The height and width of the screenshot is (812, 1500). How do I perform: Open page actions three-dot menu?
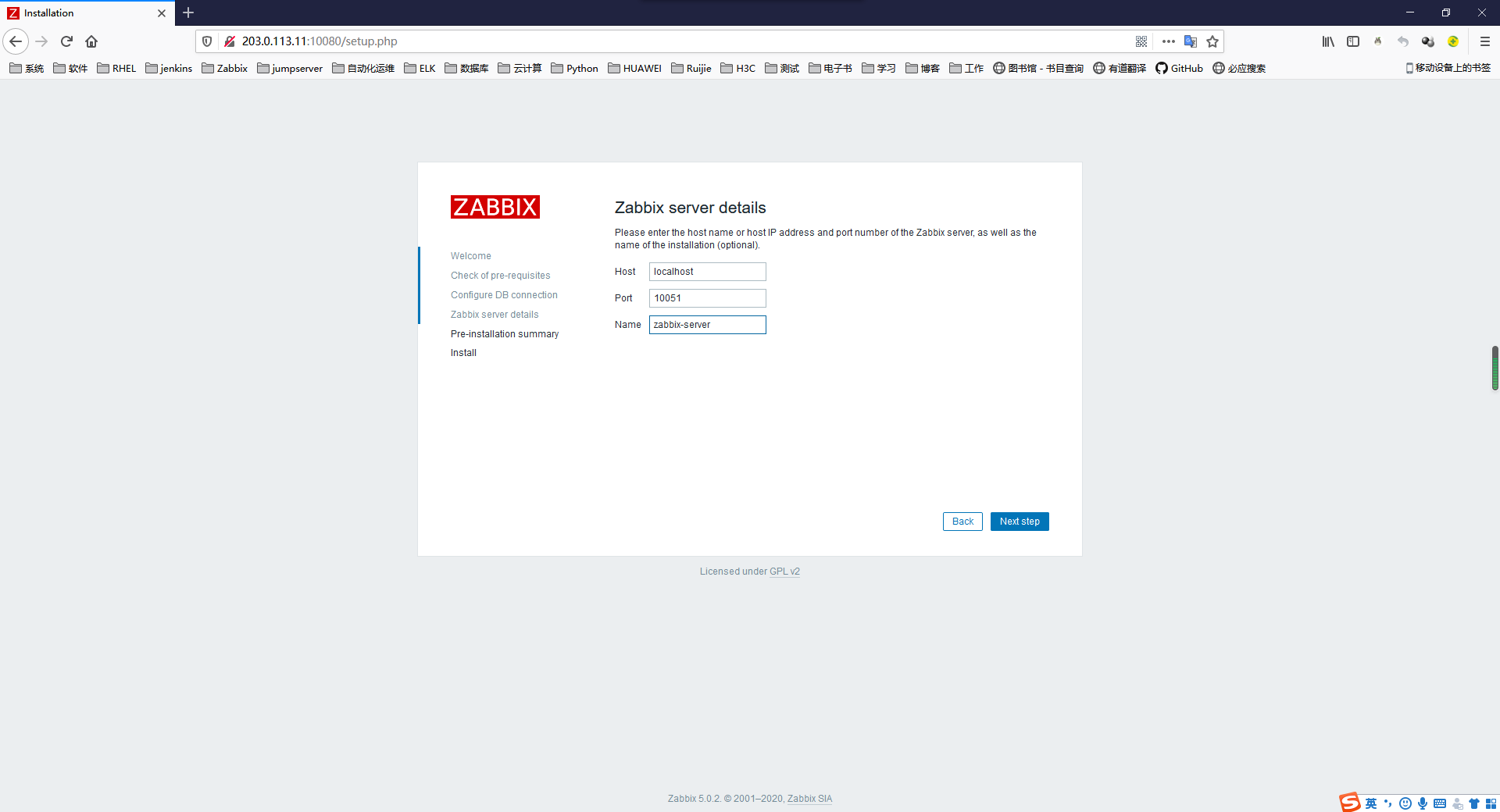pos(1169,41)
